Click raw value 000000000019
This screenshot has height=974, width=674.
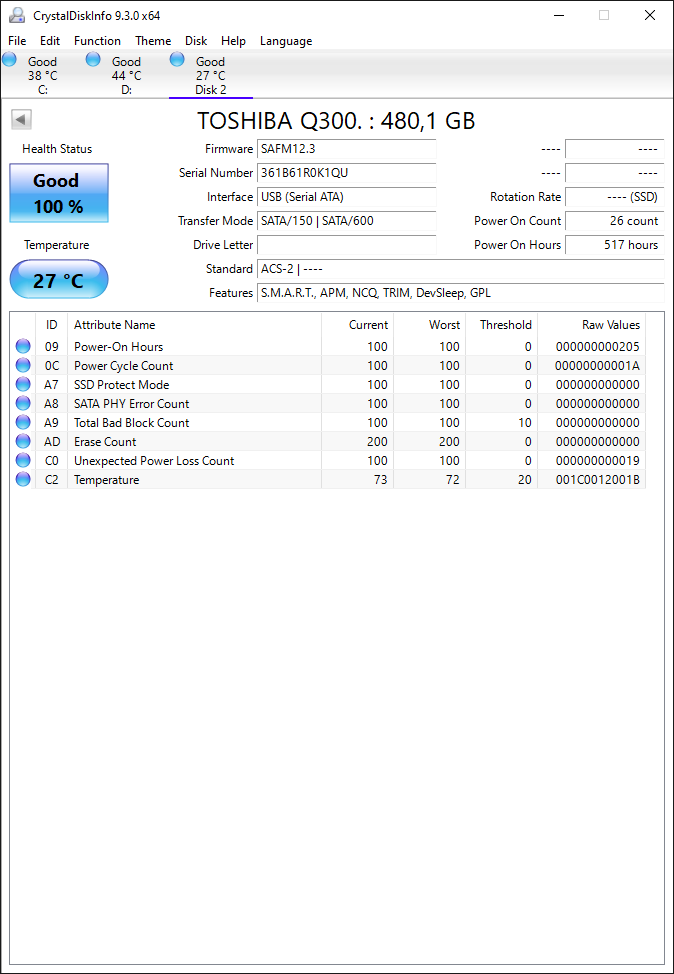pyautogui.click(x=598, y=461)
